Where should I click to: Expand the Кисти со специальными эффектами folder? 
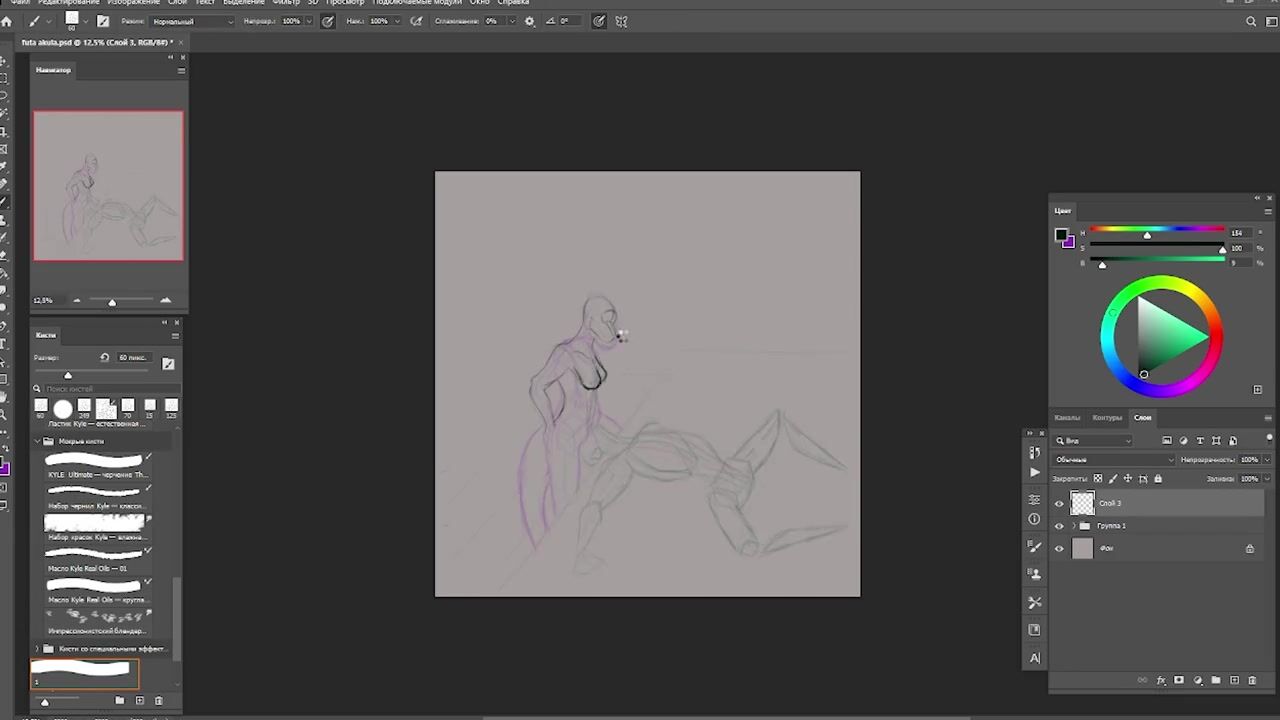37,649
